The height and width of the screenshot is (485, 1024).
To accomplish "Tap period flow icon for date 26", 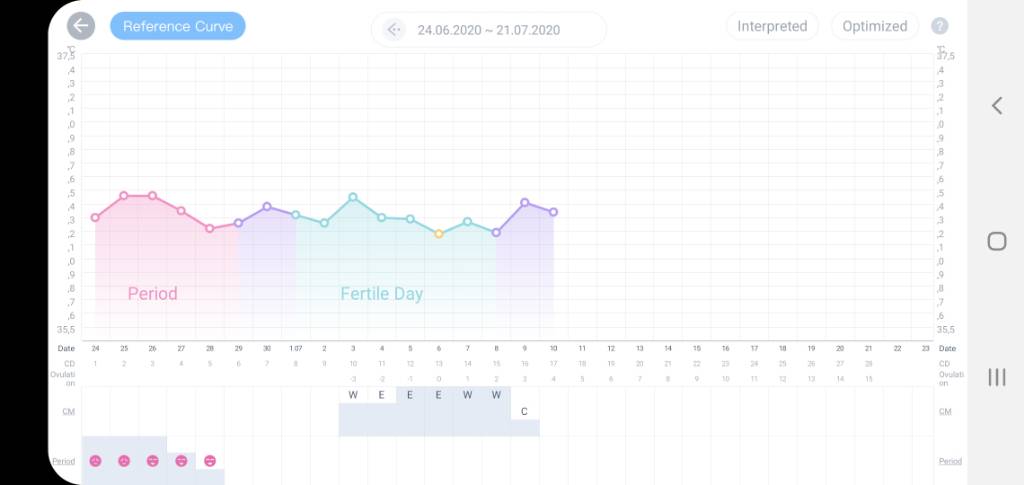I will click(152, 461).
